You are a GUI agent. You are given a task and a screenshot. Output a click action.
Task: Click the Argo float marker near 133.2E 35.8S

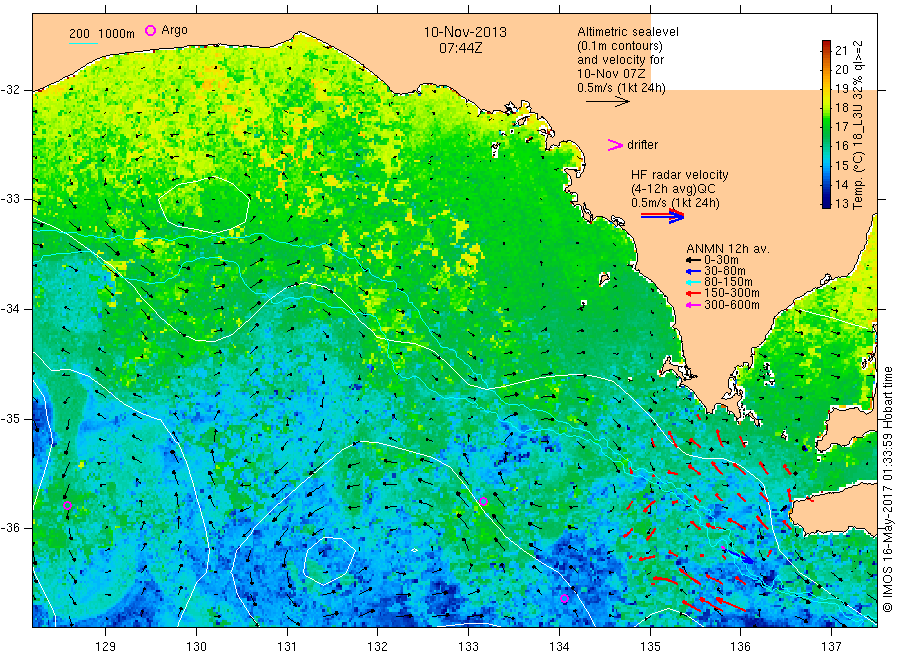coord(483,501)
